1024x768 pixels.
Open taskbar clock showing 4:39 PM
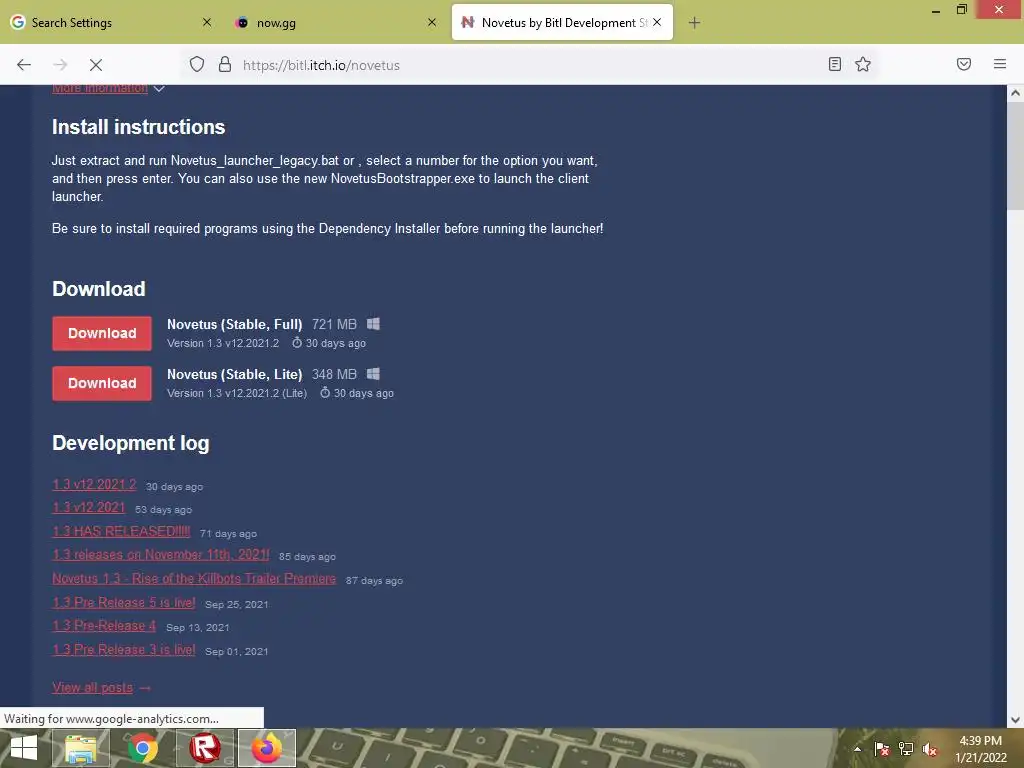click(981, 749)
